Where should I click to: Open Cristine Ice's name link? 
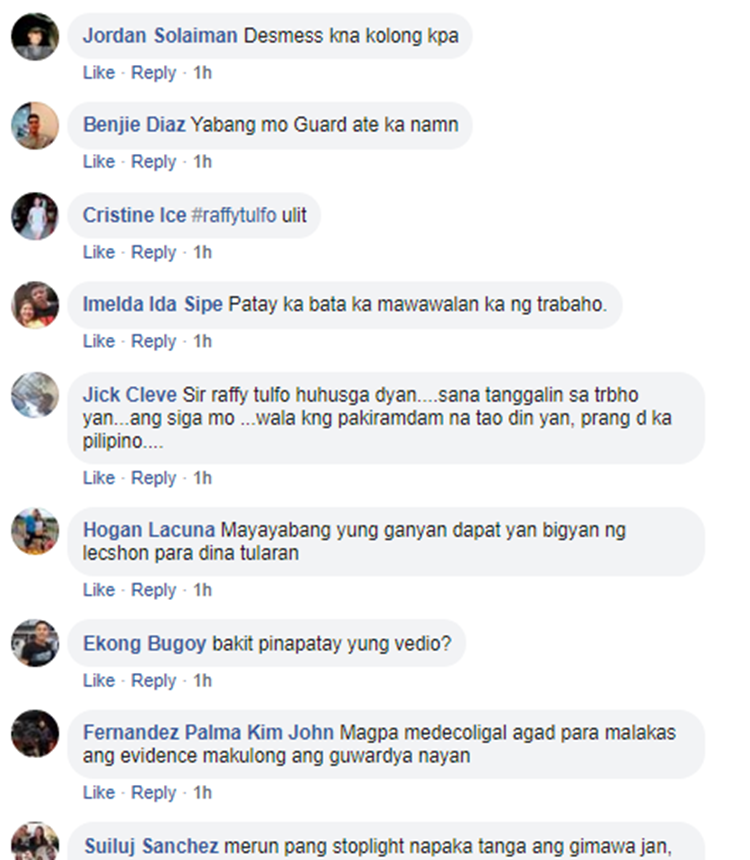pos(134,215)
